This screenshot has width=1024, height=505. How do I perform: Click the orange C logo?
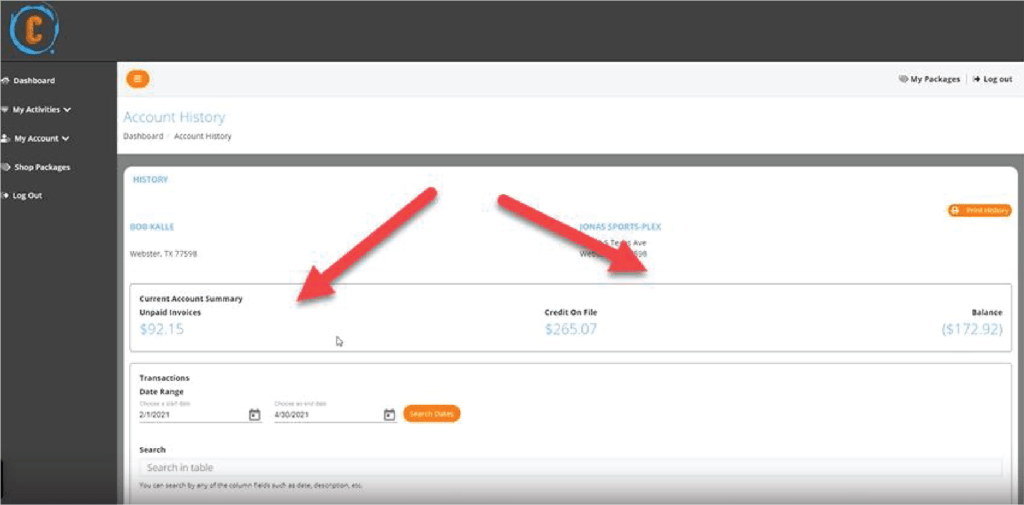34,28
